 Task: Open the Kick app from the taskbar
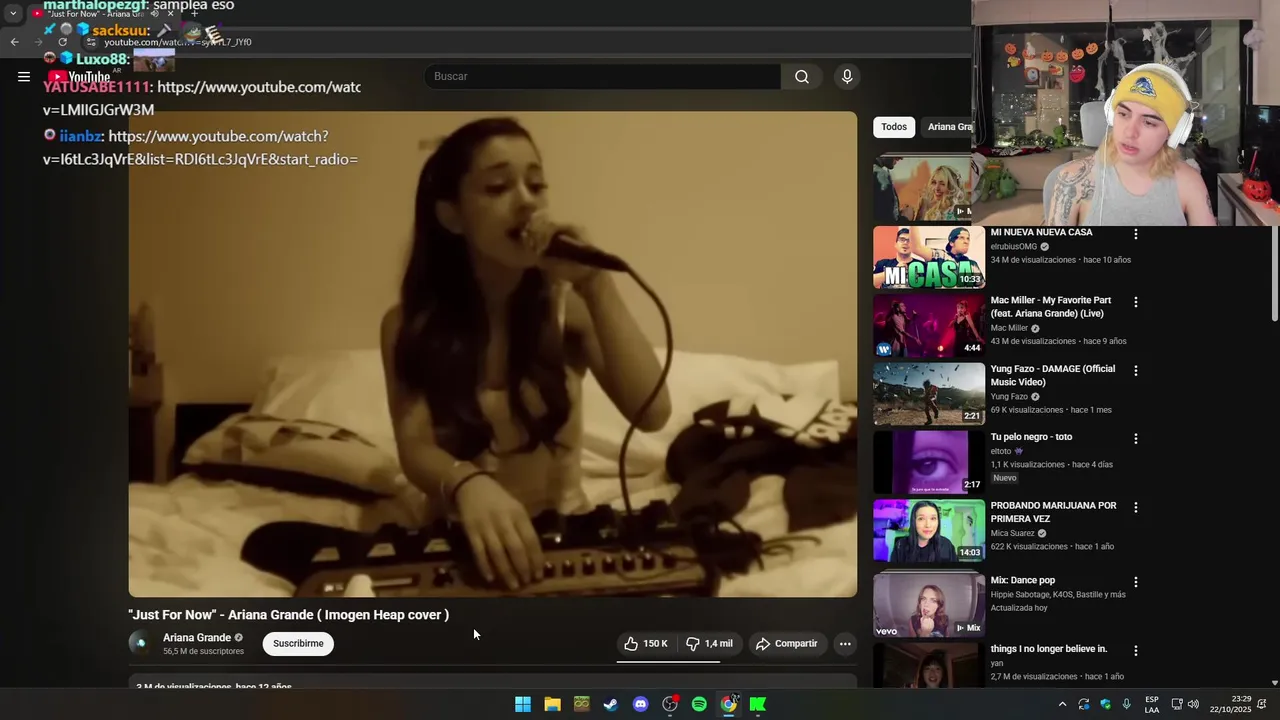[x=758, y=704]
